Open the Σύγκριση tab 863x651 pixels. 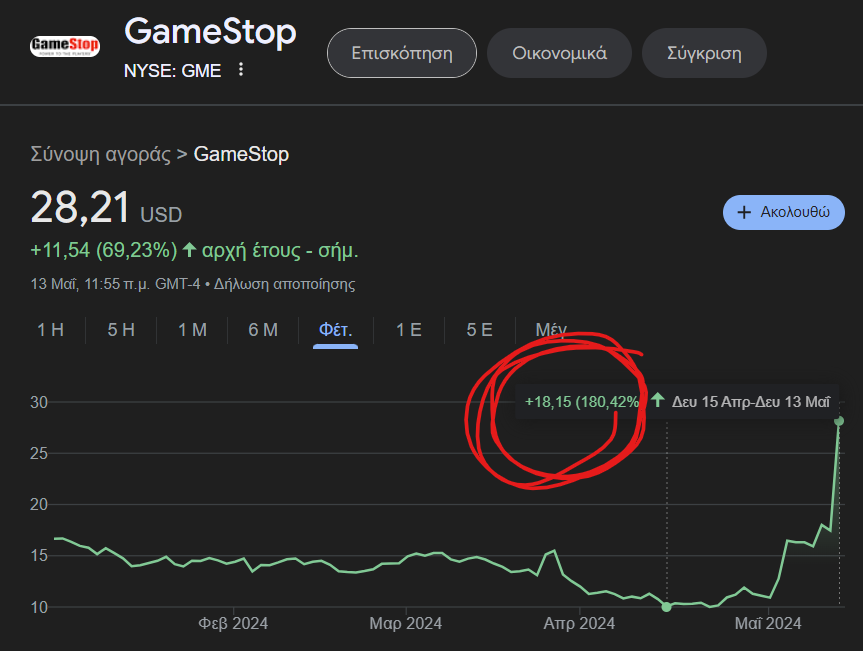click(704, 53)
